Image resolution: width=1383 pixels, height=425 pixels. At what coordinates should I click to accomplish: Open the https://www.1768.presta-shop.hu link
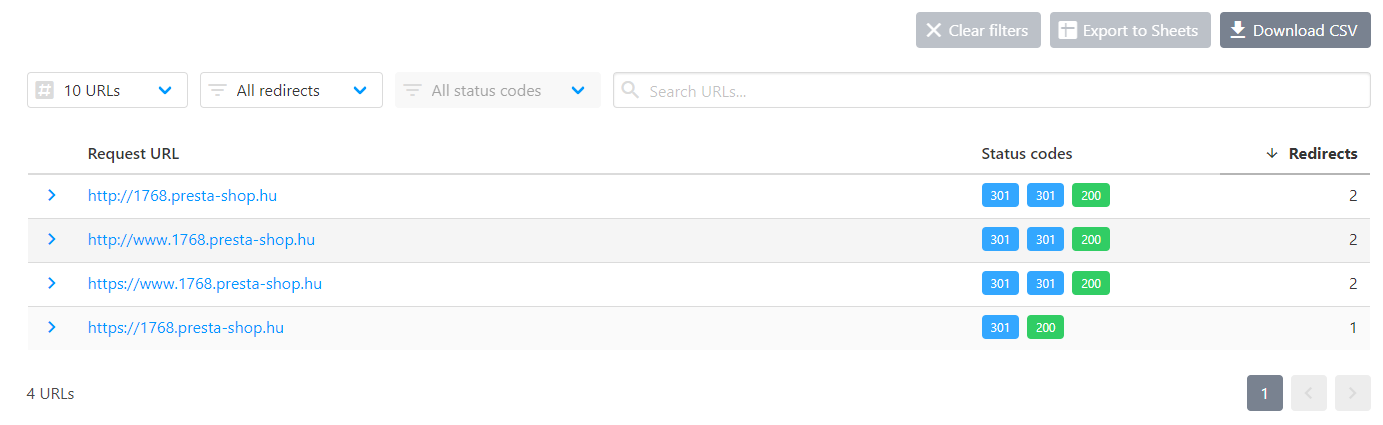(205, 284)
